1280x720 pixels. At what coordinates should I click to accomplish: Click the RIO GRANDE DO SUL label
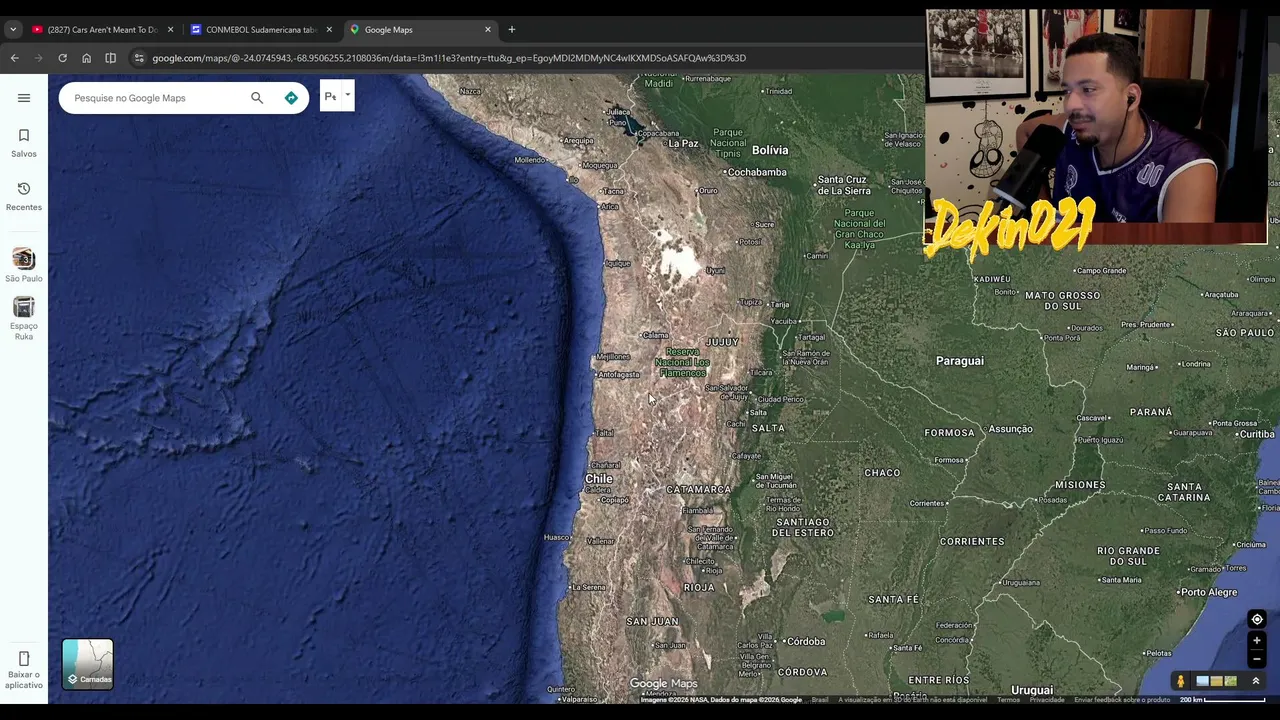click(1128, 556)
